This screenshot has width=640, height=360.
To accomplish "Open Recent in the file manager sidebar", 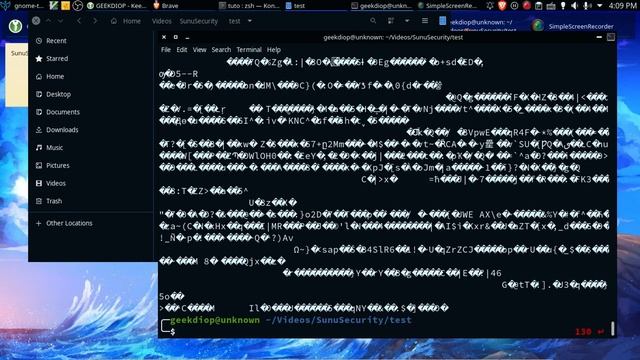I will 56,41.
